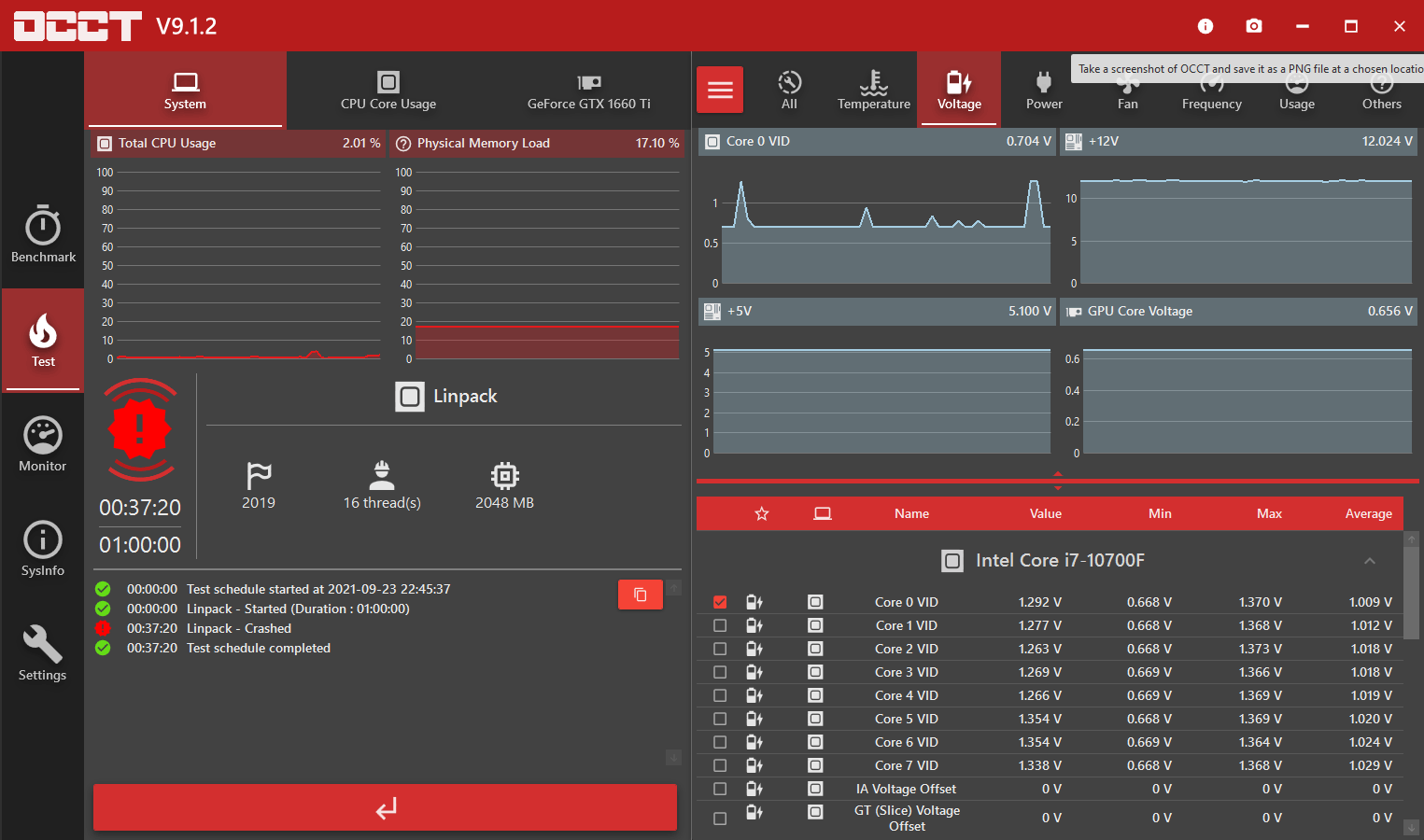The height and width of the screenshot is (840, 1424).
Task: Click the Total CPU Usage graph icon
Action: coord(105,144)
